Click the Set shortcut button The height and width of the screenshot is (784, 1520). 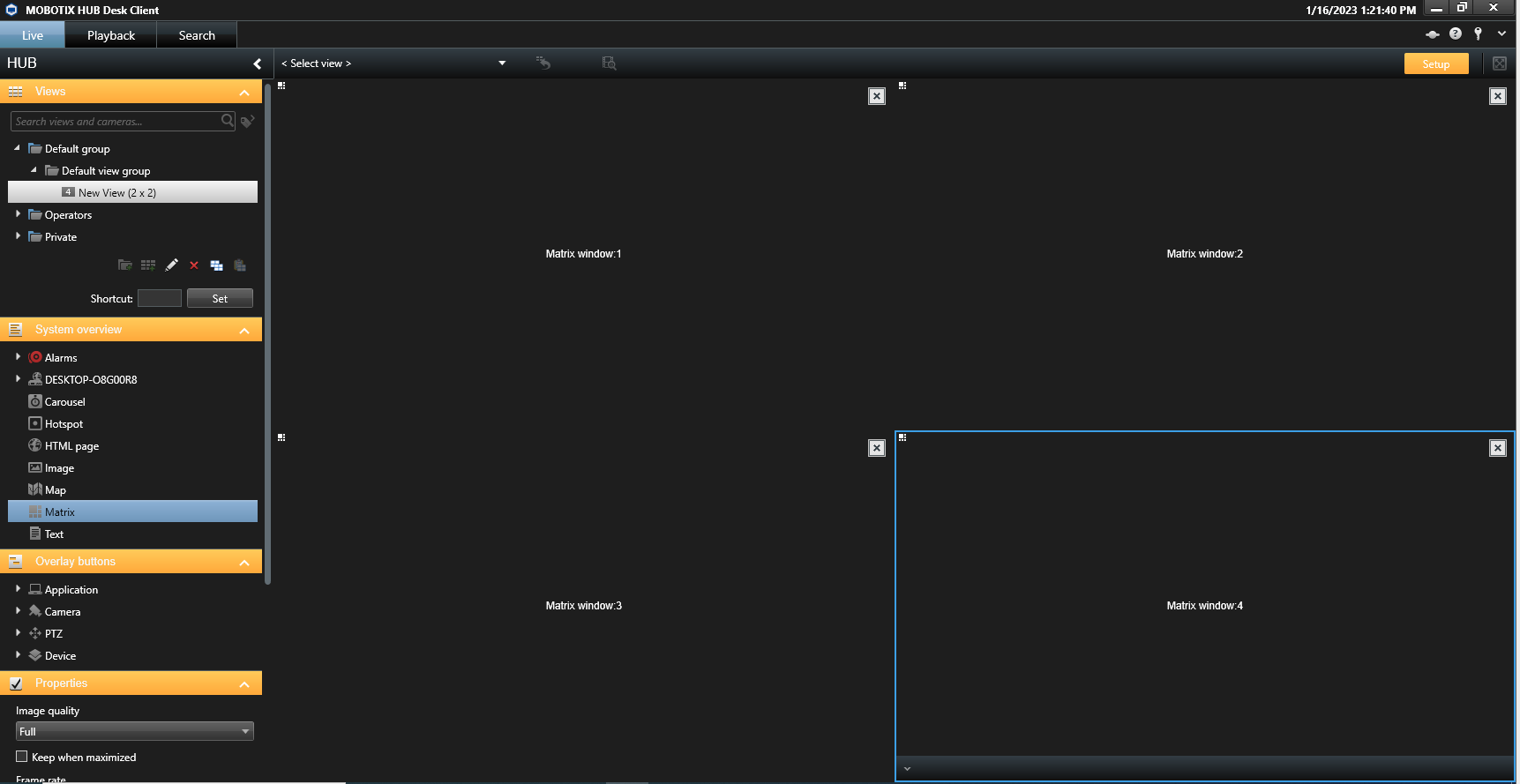(x=220, y=298)
